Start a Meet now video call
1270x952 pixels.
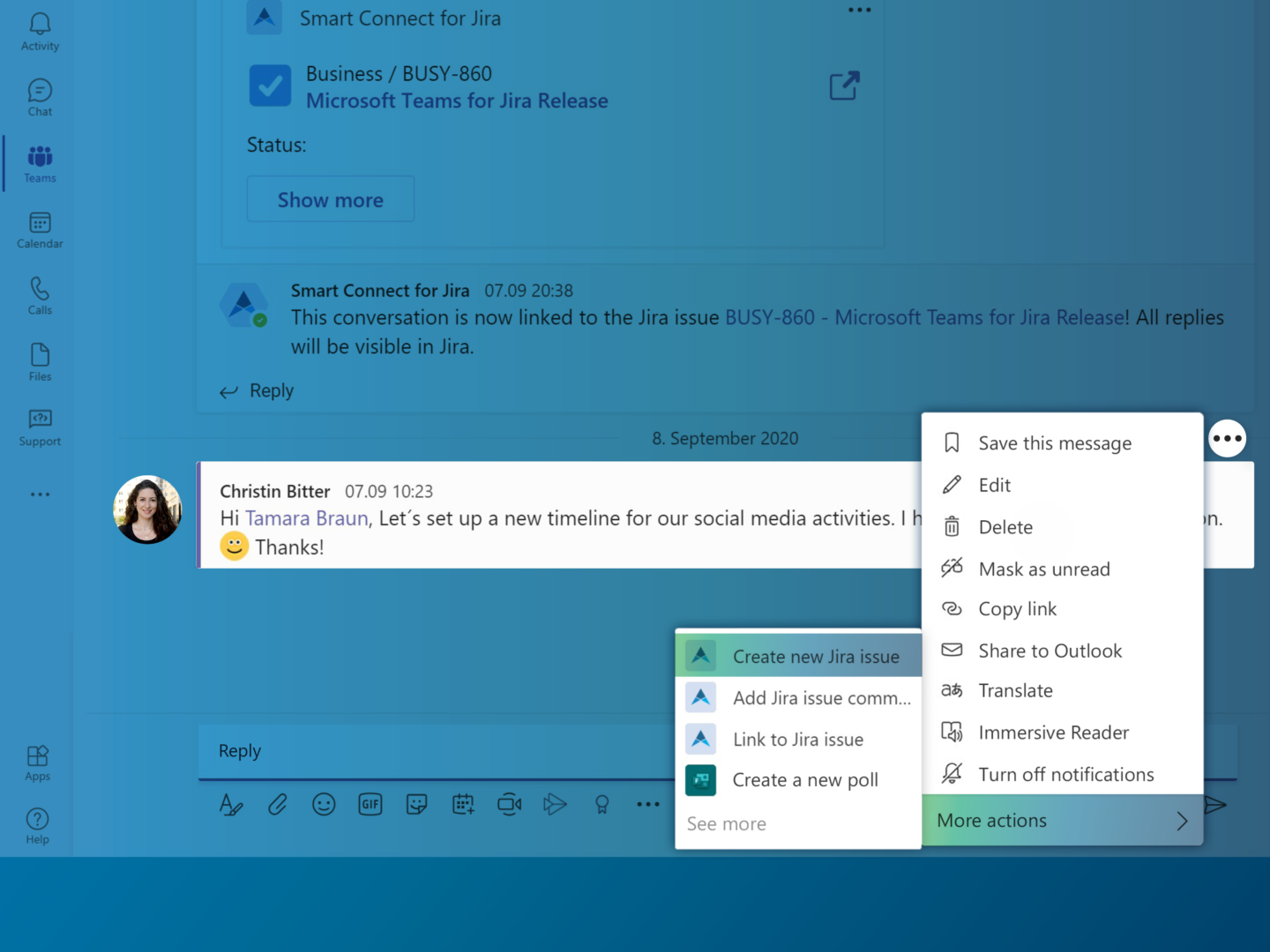(x=510, y=804)
